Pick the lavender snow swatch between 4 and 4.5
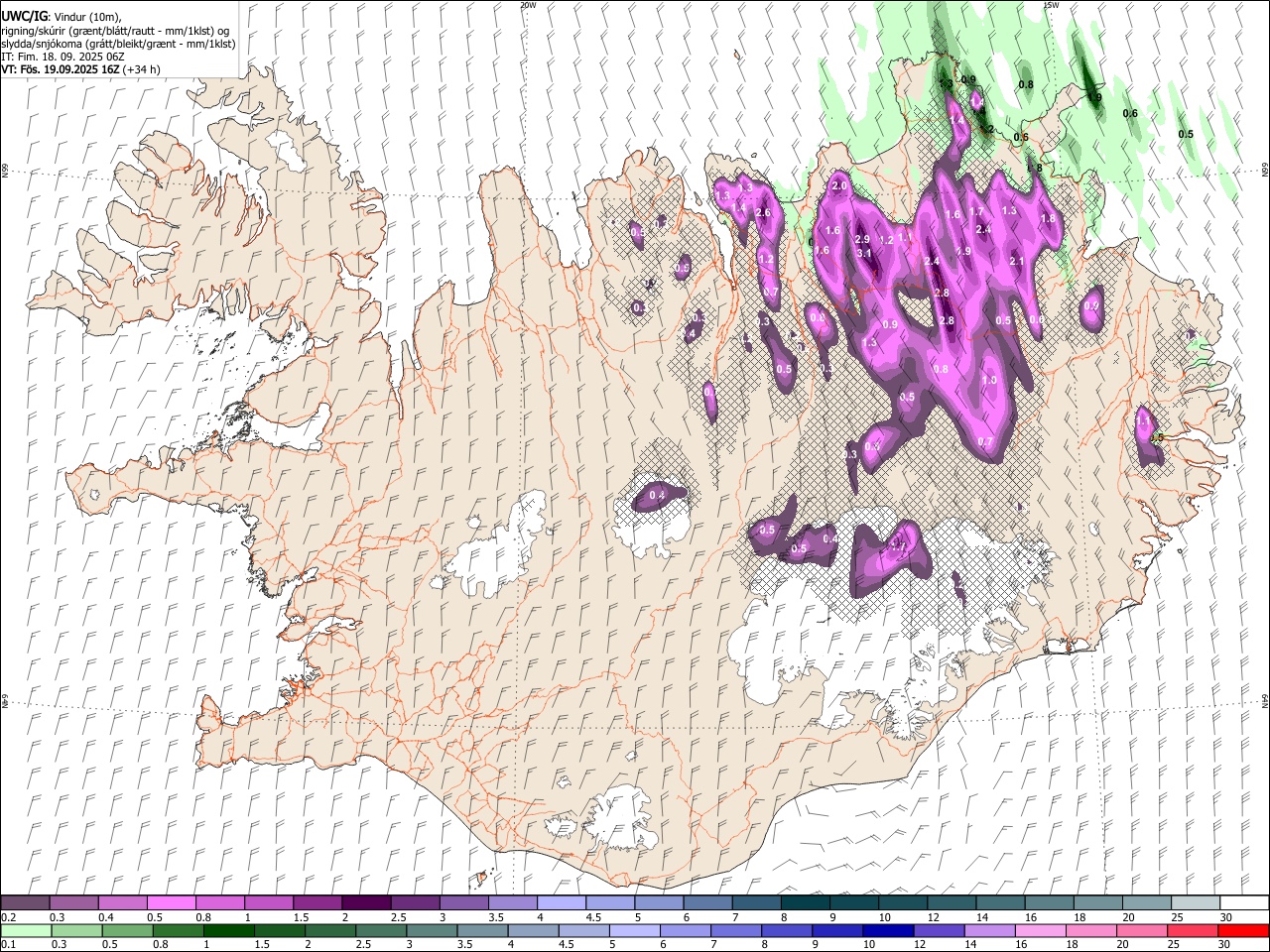1270x952 pixels. tap(561, 903)
